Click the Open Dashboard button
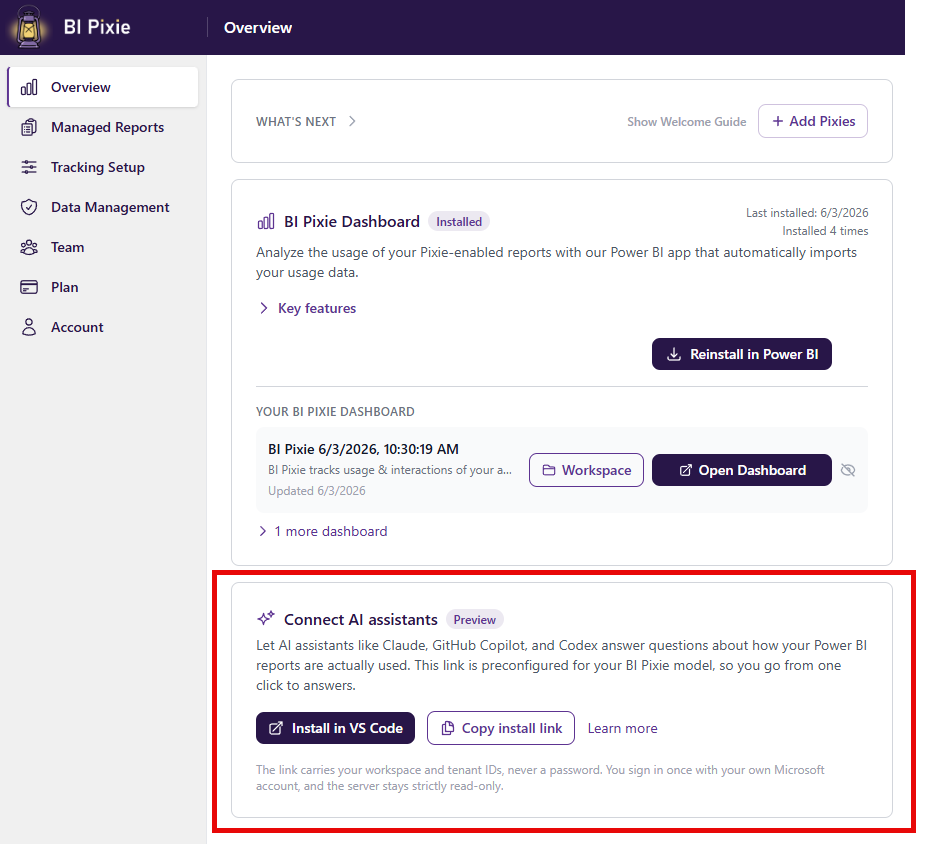 click(x=742, y=470)
